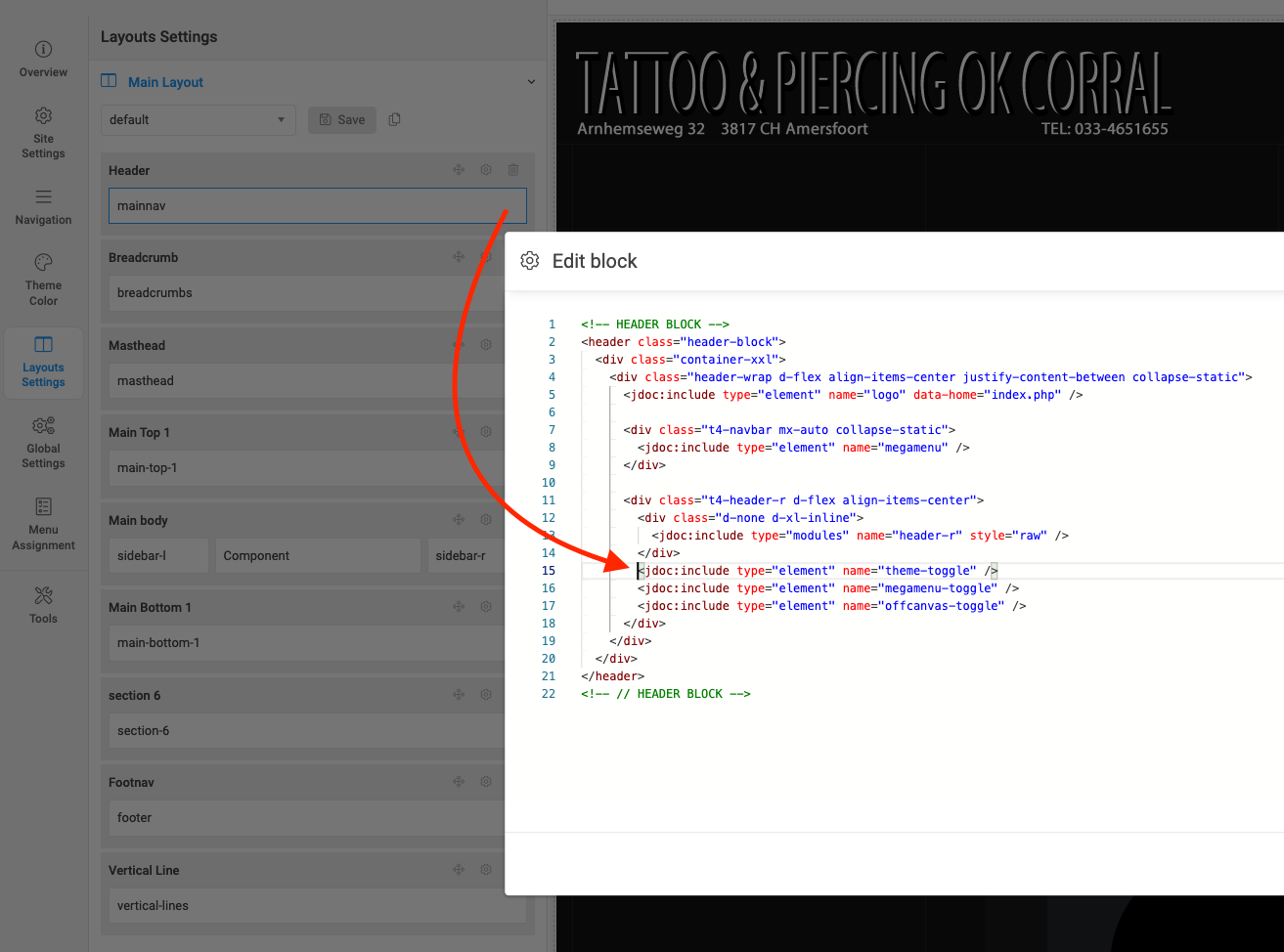The width and height of the screenshot is (1284, 952).
Task: Switch to Global Settings in sidebar
Action: pos(43,443)
